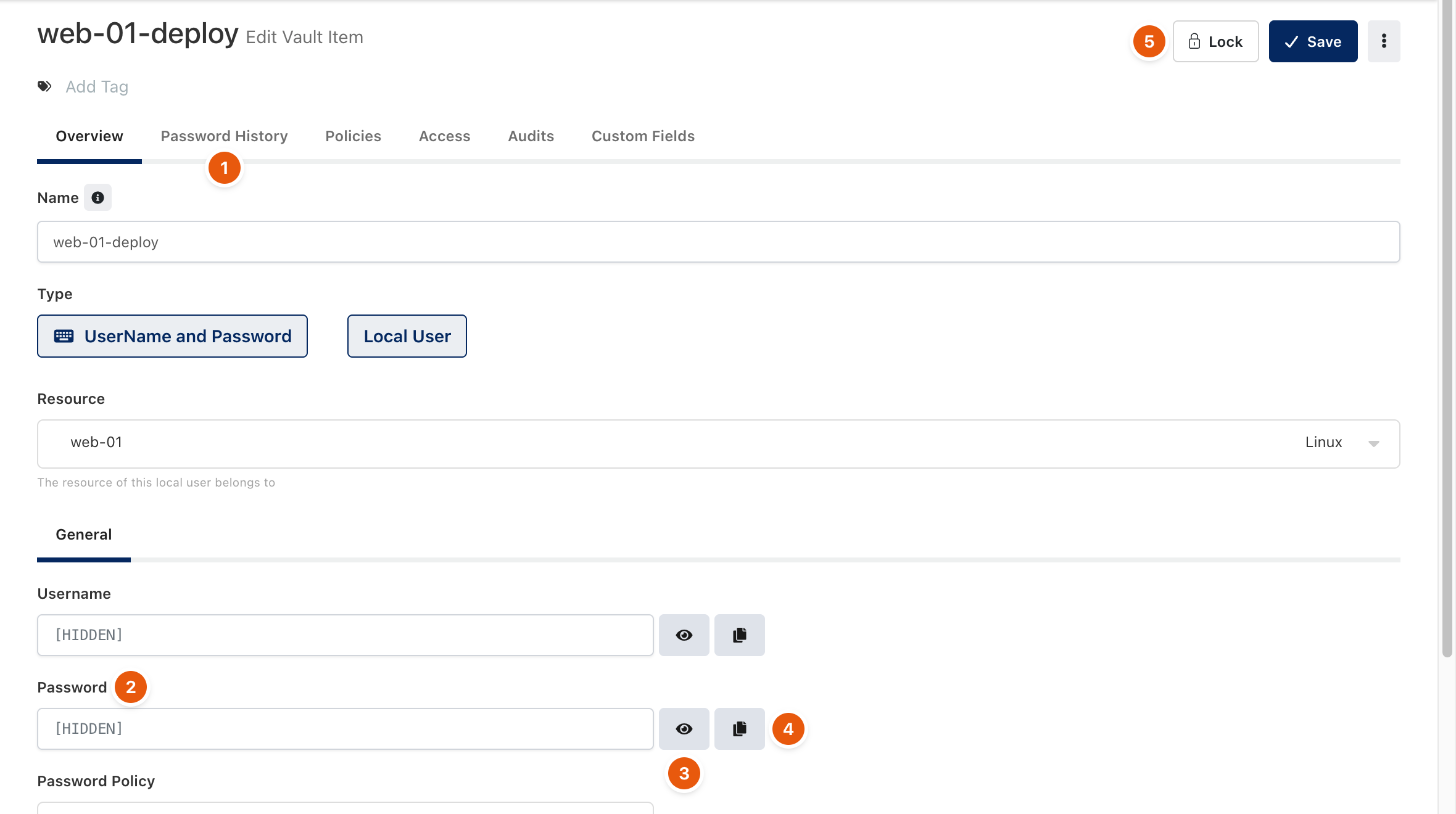Go to the Access tab
The height and width of the screenshot is (814, 1456).
click(445, 136)
